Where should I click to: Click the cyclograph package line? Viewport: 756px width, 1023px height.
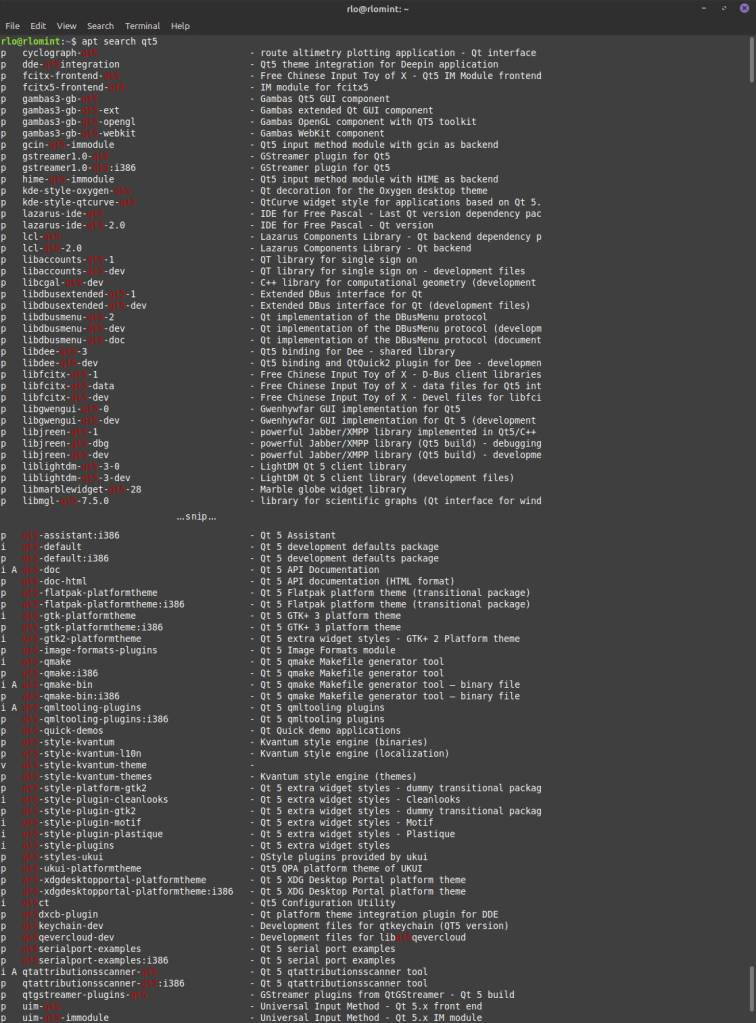click(x=60, y=53)
